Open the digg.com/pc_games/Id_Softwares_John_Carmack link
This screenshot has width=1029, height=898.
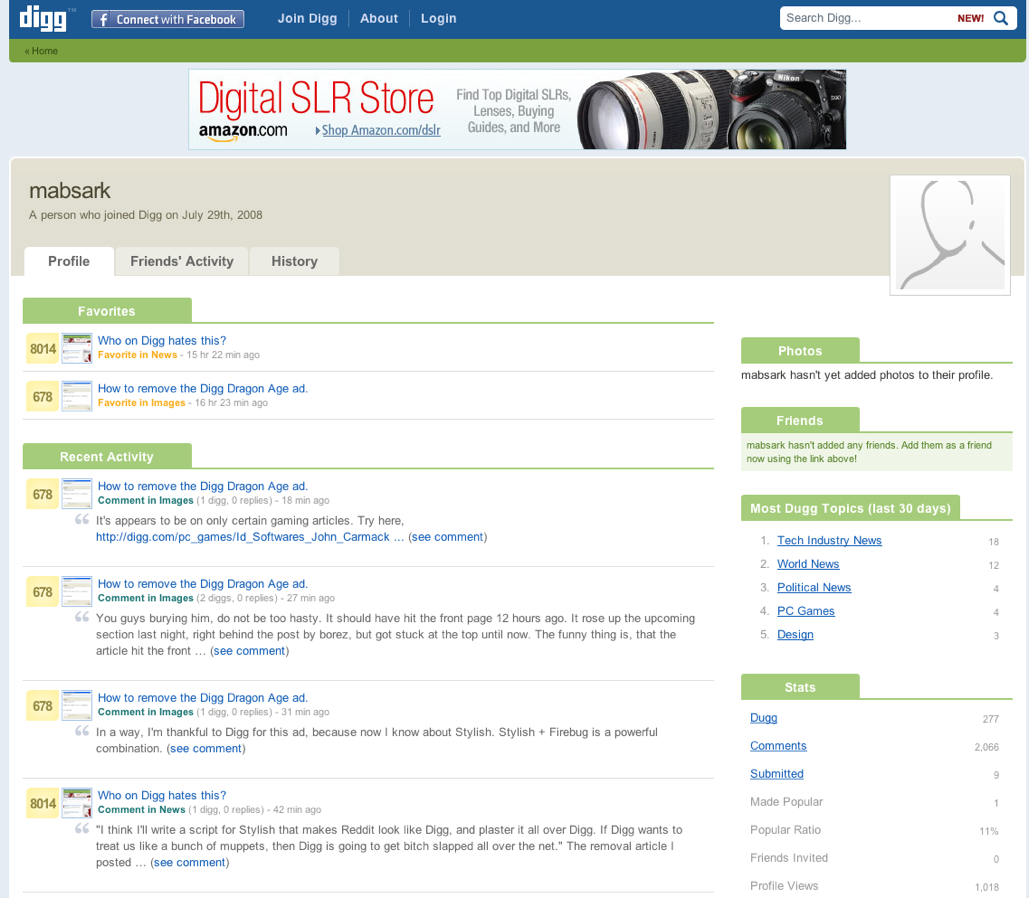pyautogui.click(x=250, y=537)
